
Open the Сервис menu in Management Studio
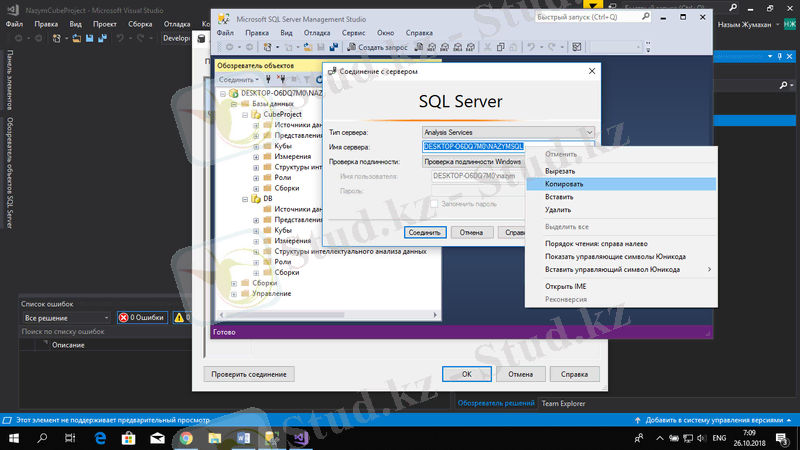(353, 32)
